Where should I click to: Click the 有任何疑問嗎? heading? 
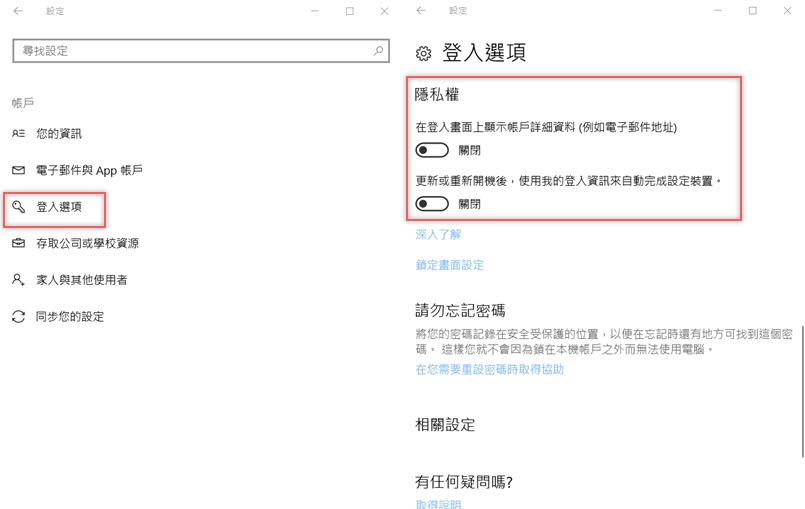(464, 482)
